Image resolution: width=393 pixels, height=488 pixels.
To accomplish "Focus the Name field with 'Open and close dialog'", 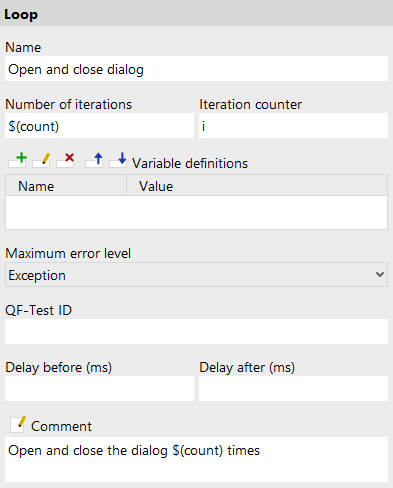I will (x=196, y=69).
